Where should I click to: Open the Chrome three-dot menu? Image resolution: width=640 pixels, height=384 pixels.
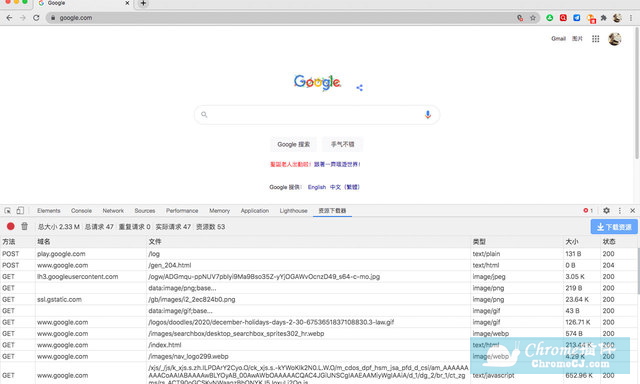click(631, 18)
